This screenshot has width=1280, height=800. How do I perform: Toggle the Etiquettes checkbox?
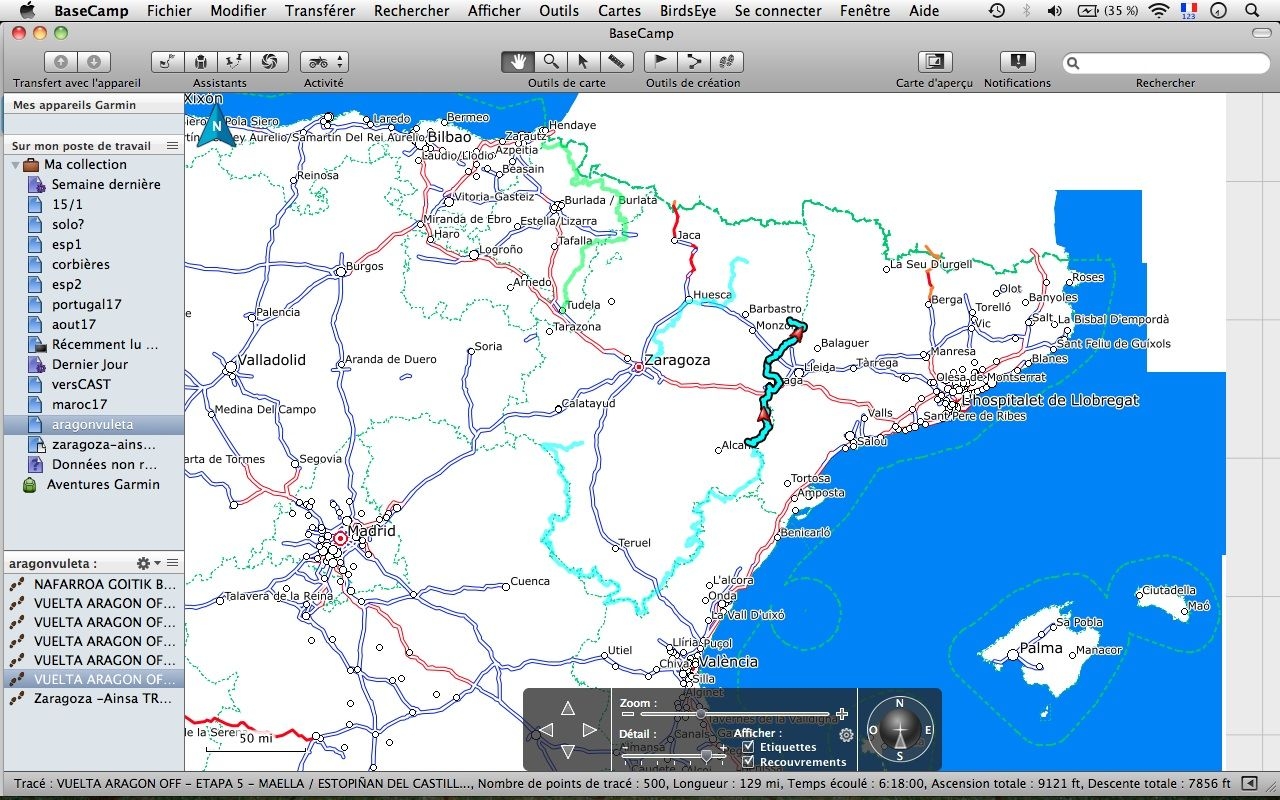[748, 747]
